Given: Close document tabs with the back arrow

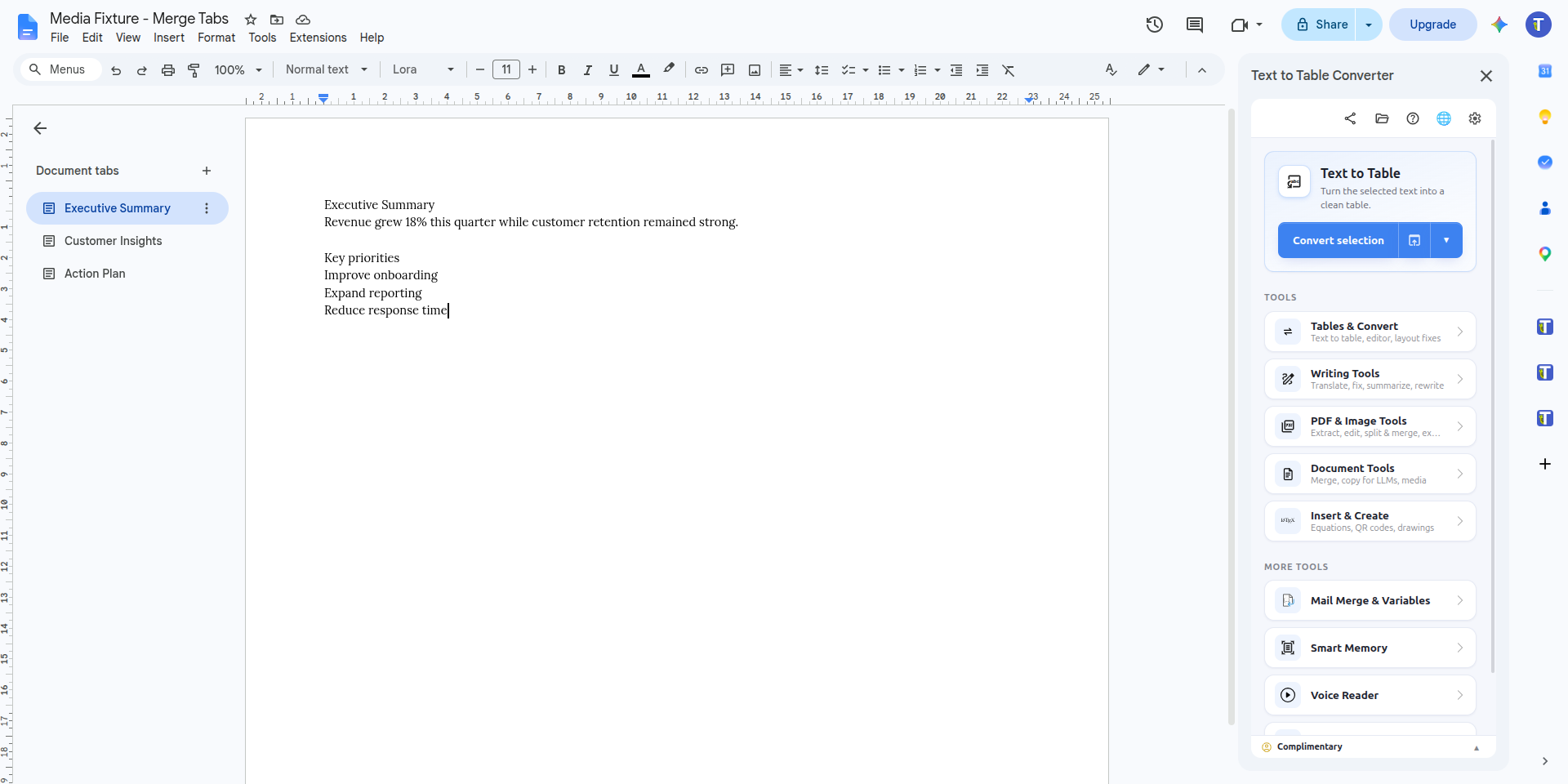Looking at the screenshot, I should click(40, 128).
